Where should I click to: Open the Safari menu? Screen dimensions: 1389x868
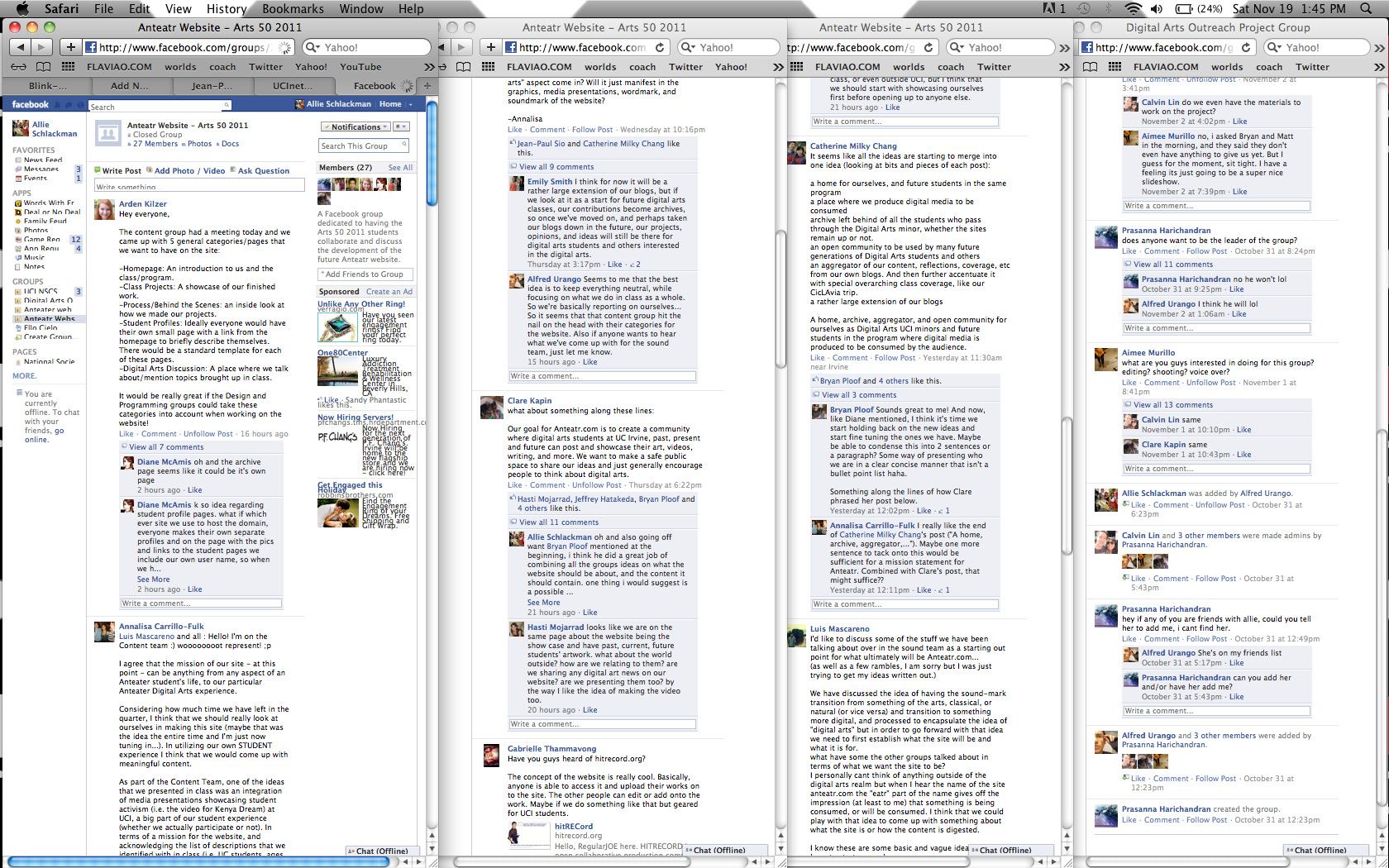point(61,8)
